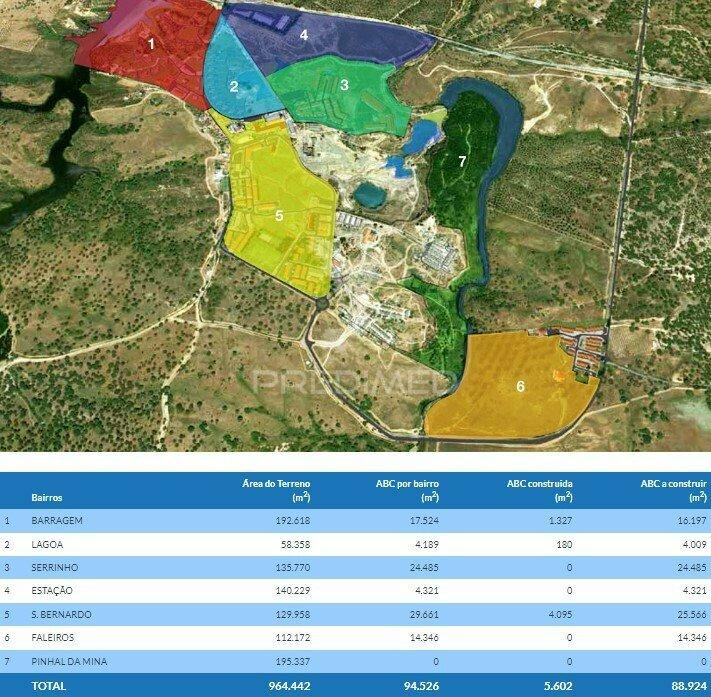Click the S. BERNARDO row label
711x697 pixels.
61,614
